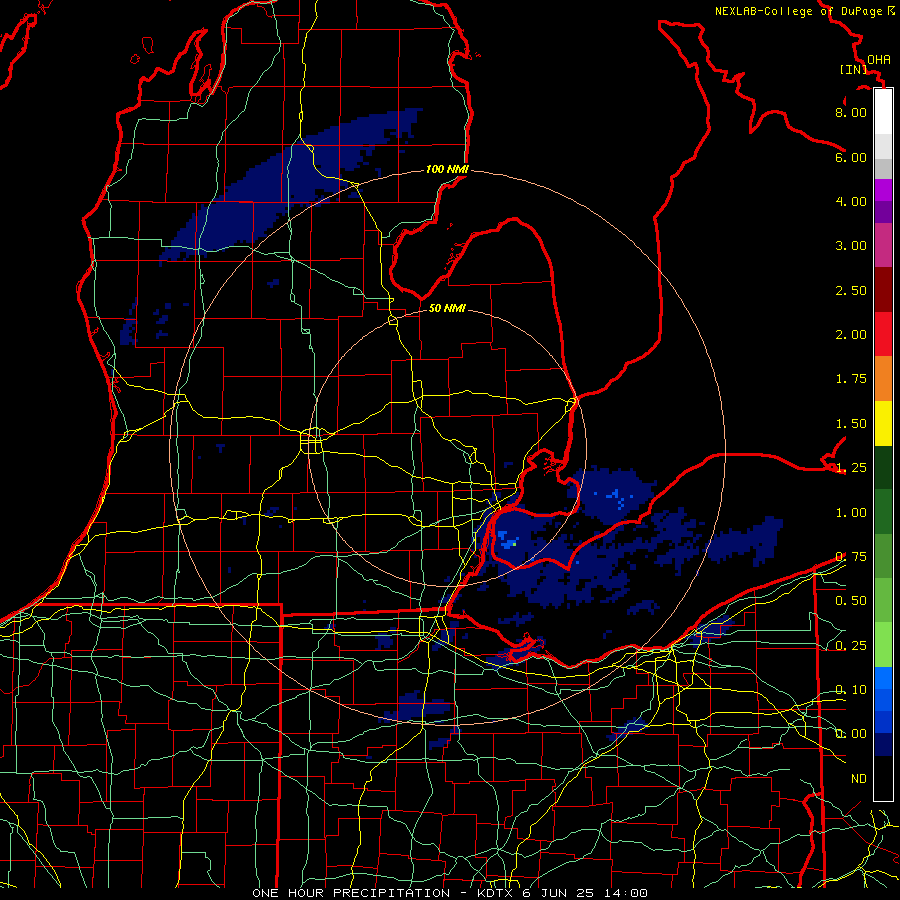The width and height of the screenshot is (900, 900).
Task: Click the white swatch at the legend top
Action: click(883, 111)
